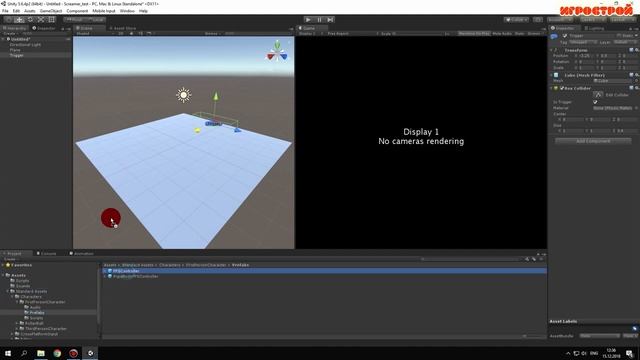Select the Rect tool in toolbar
The image size is (640, 360).
pos(52,20)
